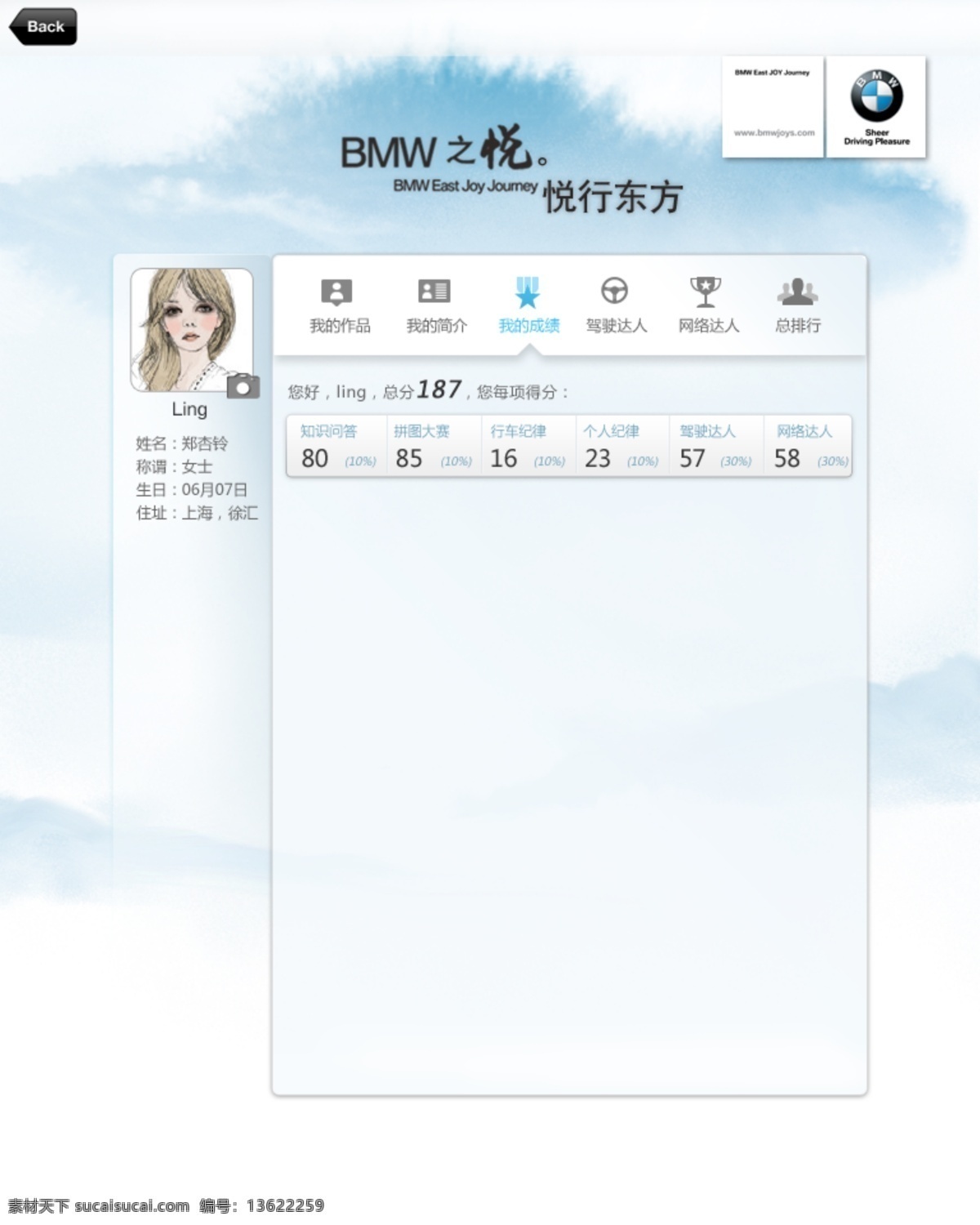Select the 我的成绩 tab label
980x1225 pixels.
click(529, 326)
